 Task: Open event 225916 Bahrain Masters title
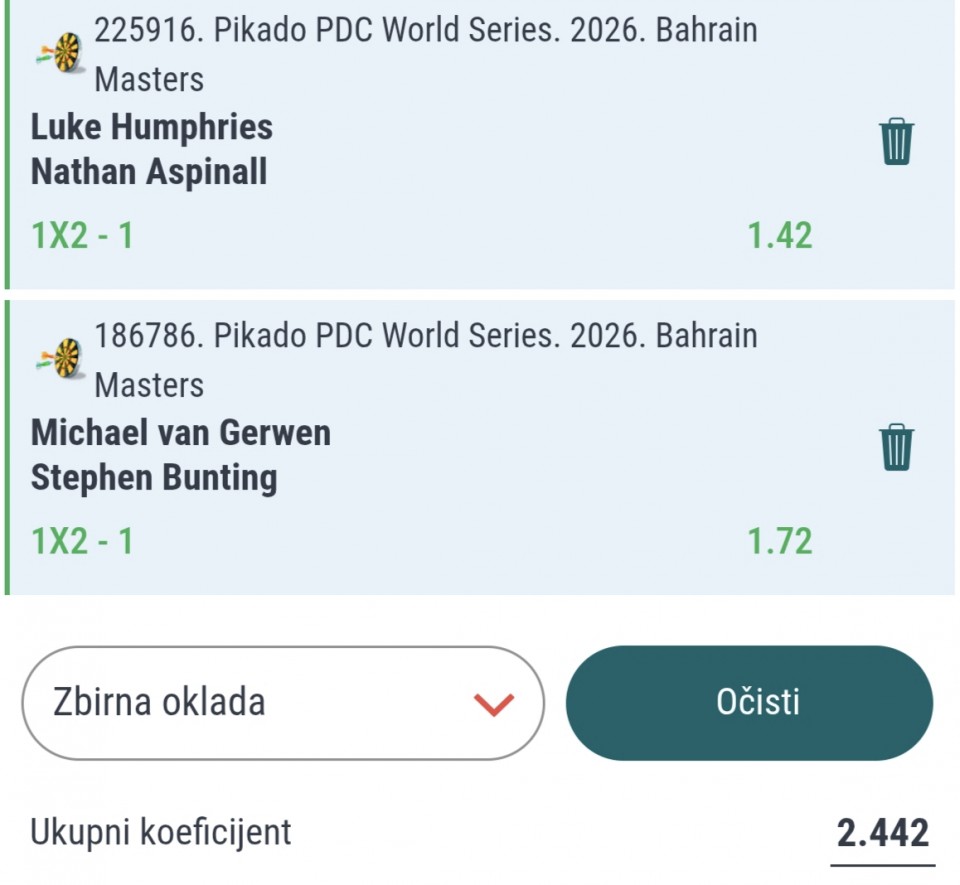click(x=425, y=31)
